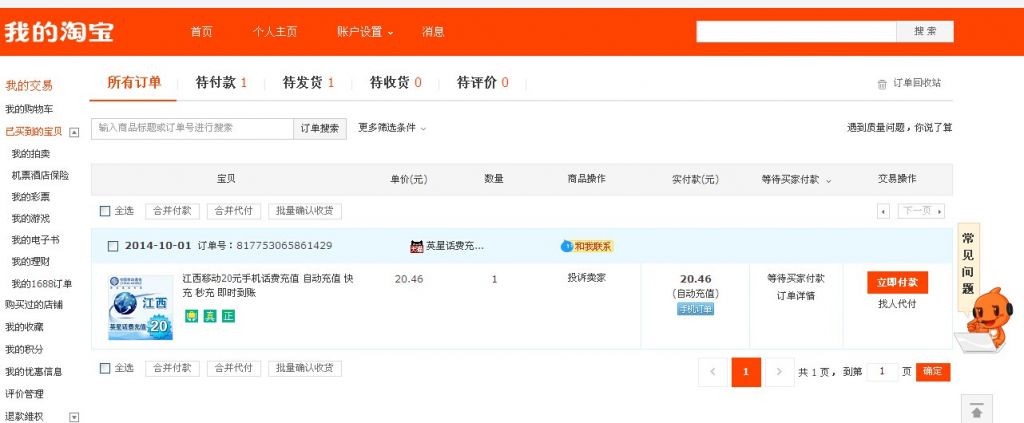Switch to the 待收货 tab
This screenshot has height=423, width=1024.
click(396, 83)
